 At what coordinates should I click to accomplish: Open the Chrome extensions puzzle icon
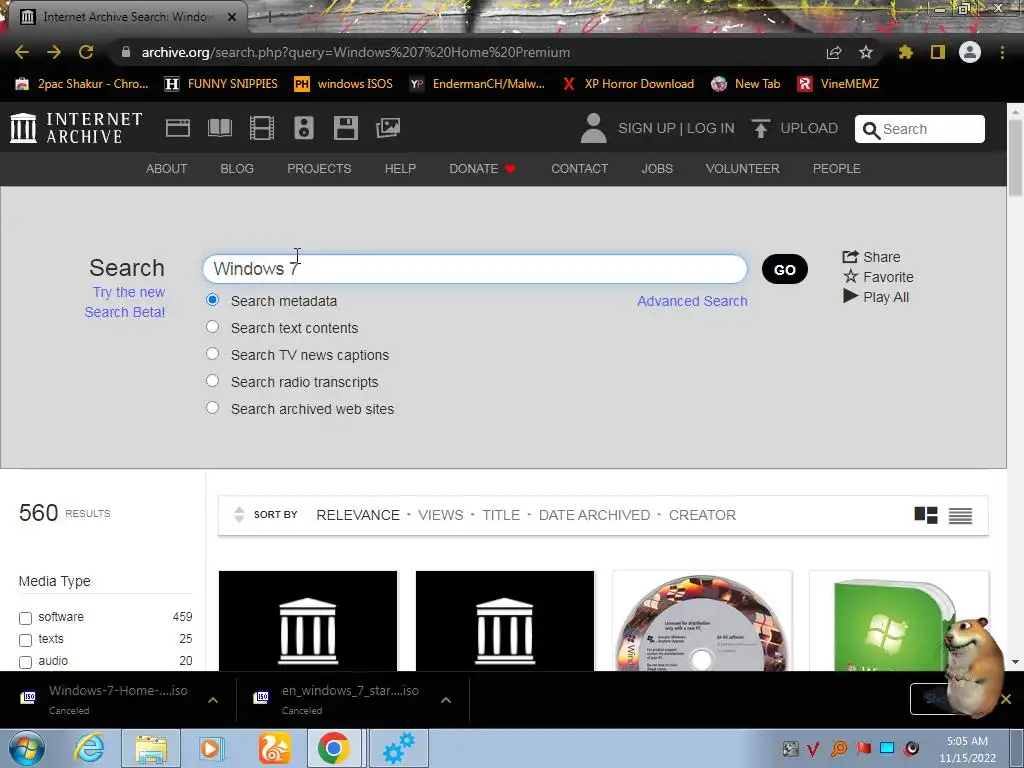[906, 52]
